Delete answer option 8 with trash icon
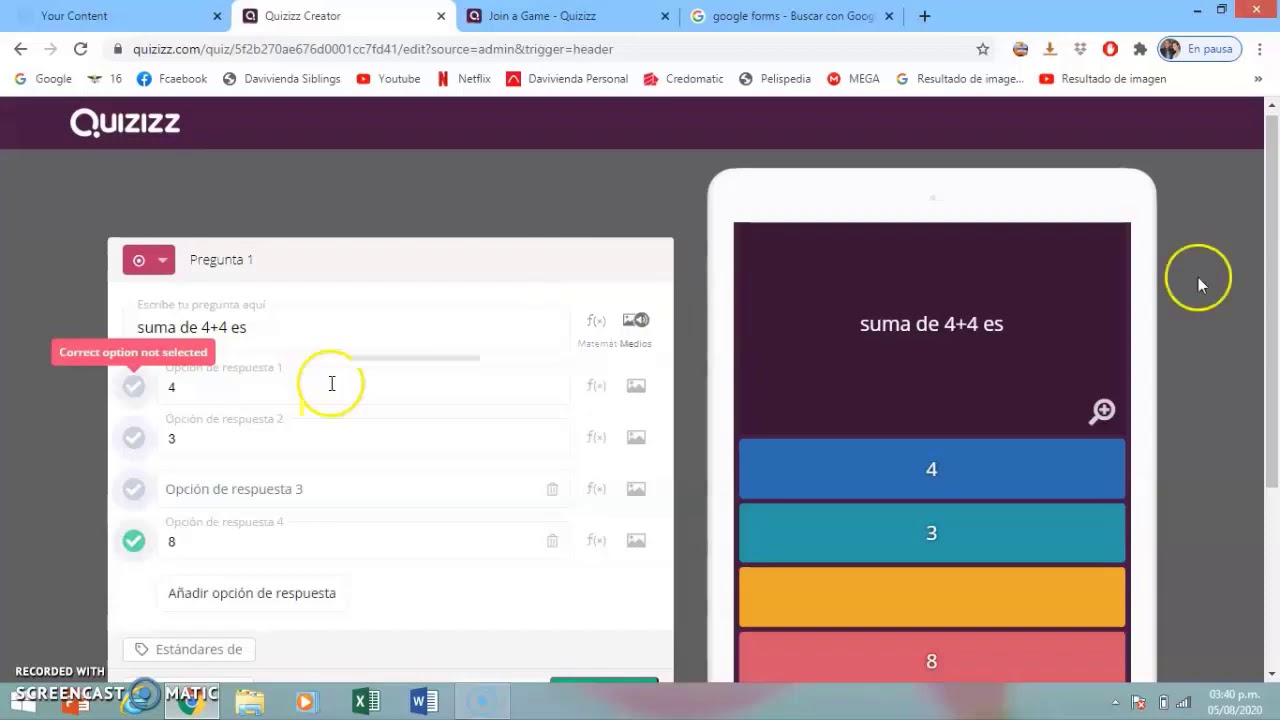This screenshot has height=720, width=1280. click(552, 541)
